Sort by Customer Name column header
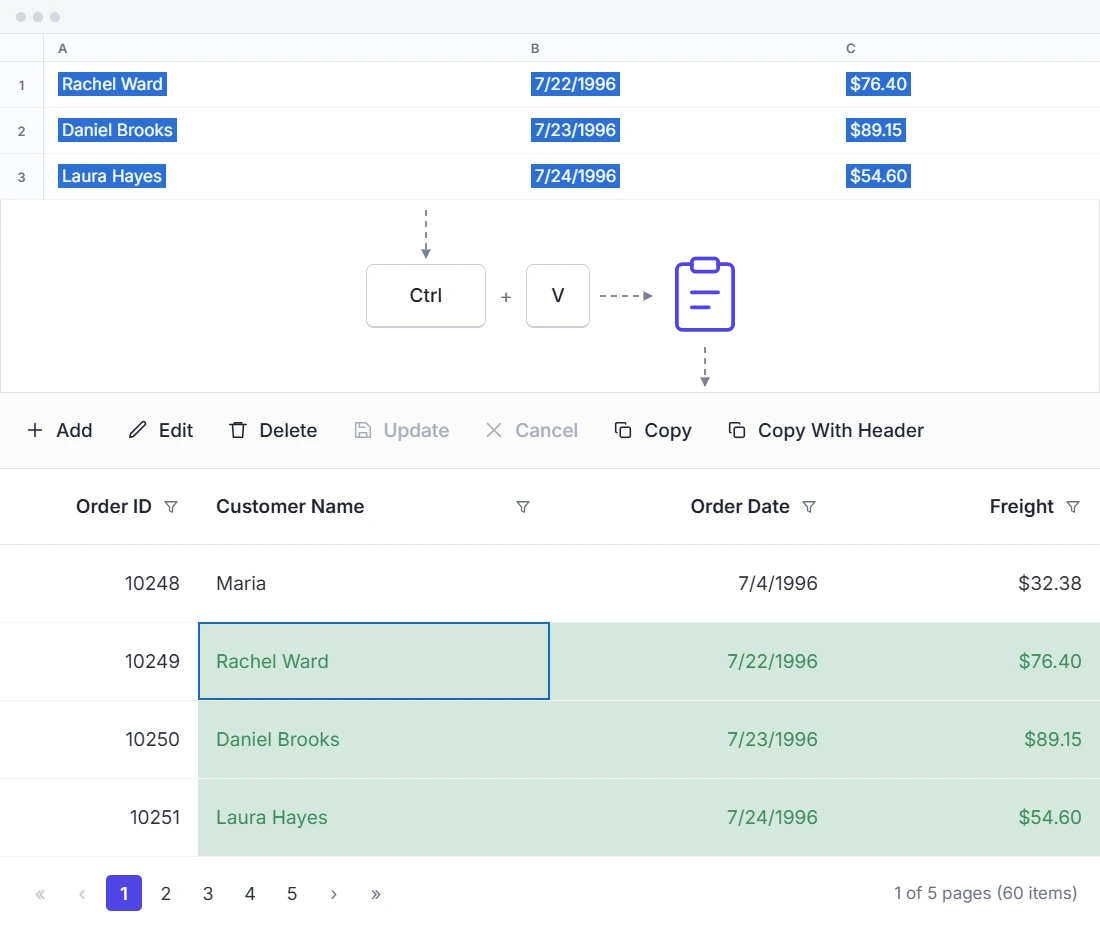Viewport: 1100px width, 928px height. pyautogui.click(x=290, y=506)
